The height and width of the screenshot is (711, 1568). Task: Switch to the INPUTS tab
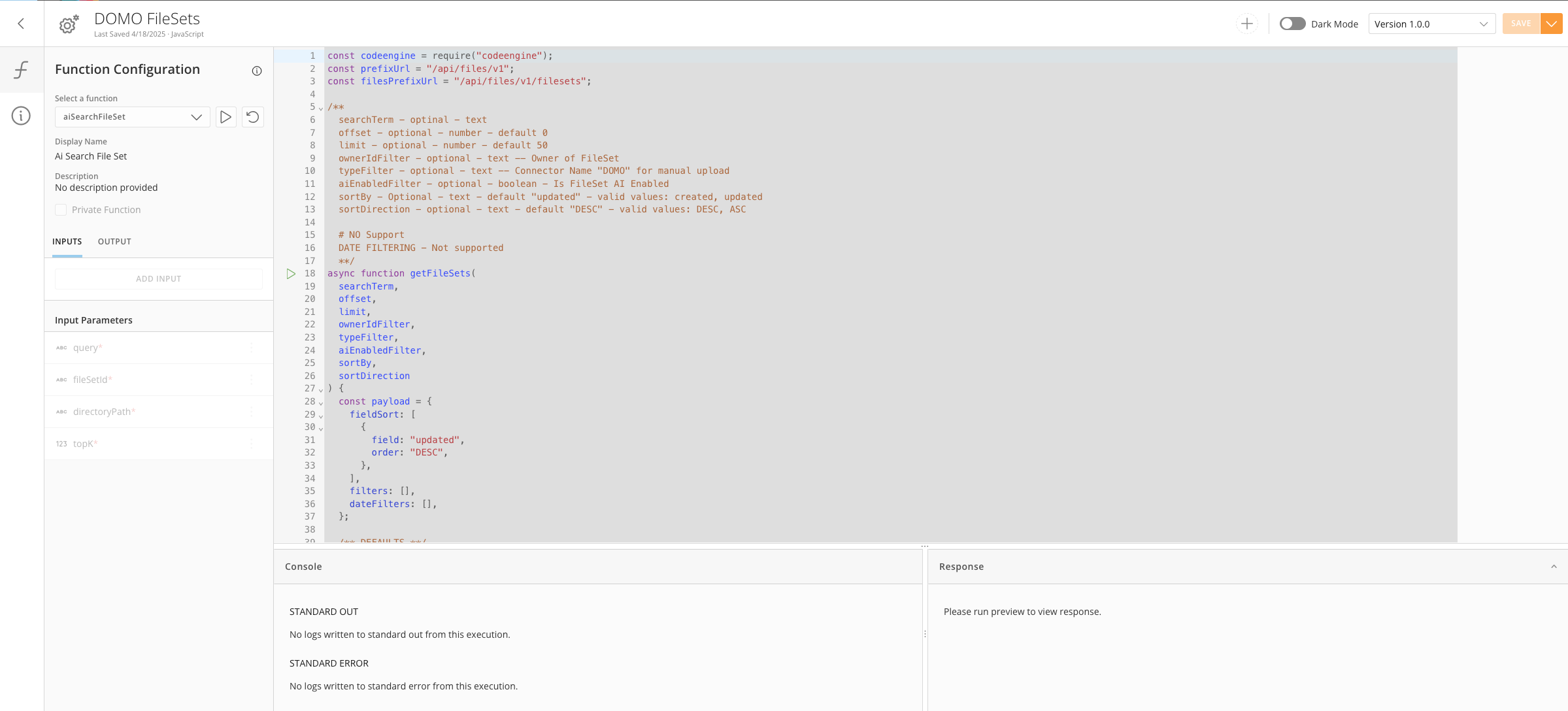(67, 242)
